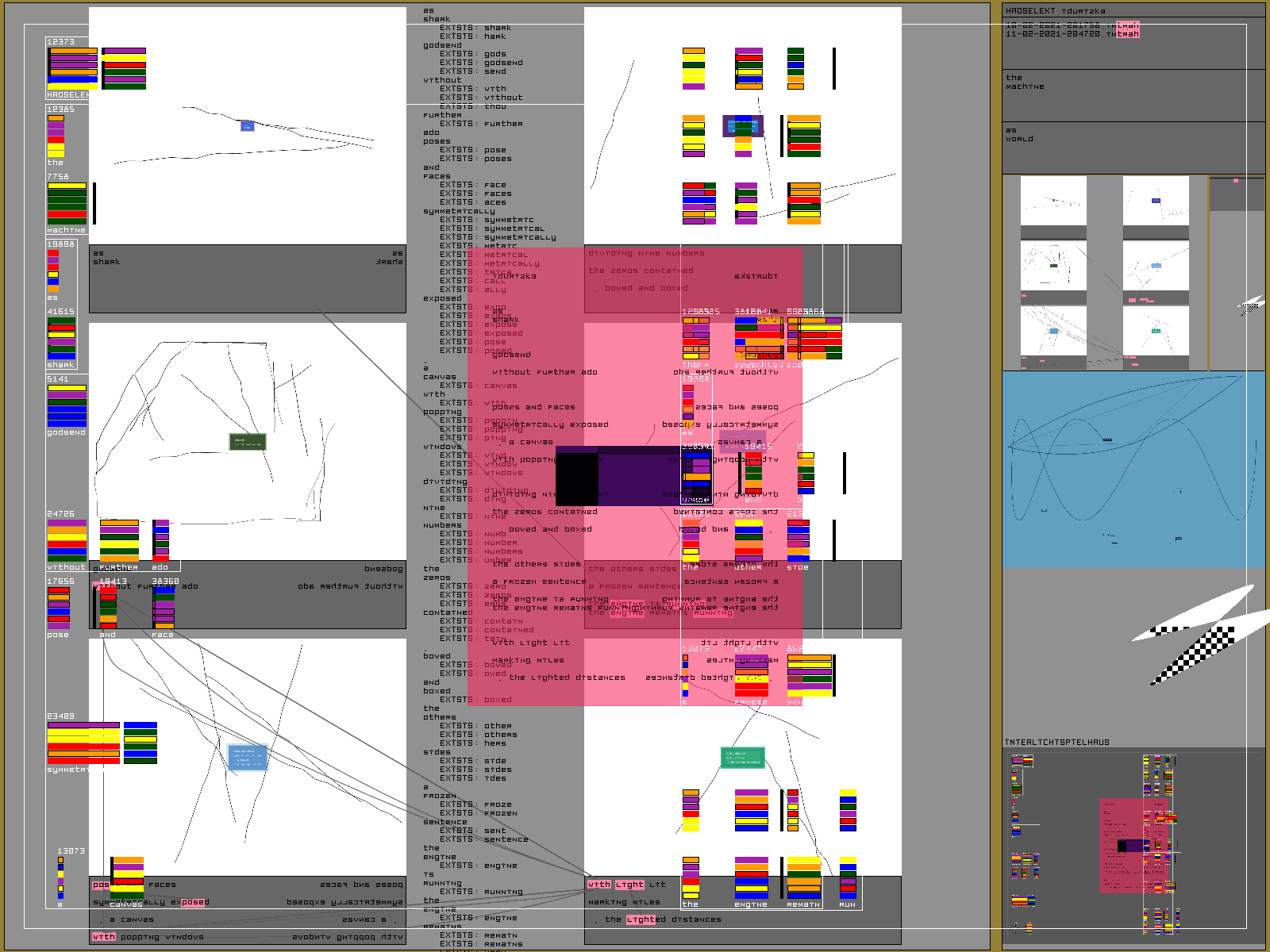
Task: Click the purple-framed blue node in top-right canvas
Action: [x=743, y=126]
